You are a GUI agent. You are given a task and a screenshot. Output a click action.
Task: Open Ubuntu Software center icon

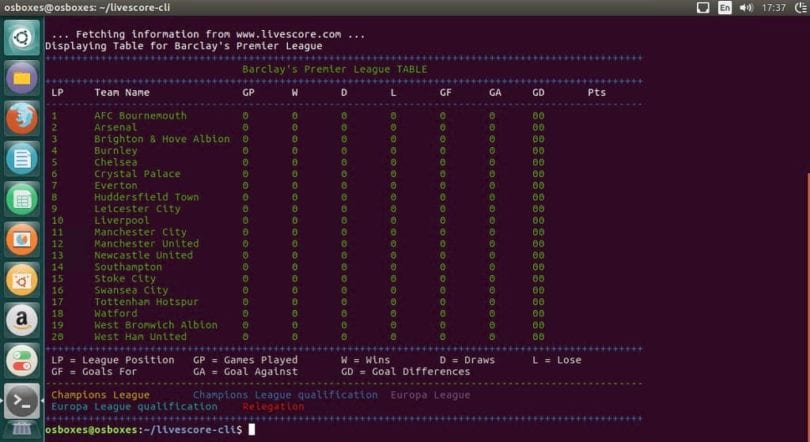[22, 279]
